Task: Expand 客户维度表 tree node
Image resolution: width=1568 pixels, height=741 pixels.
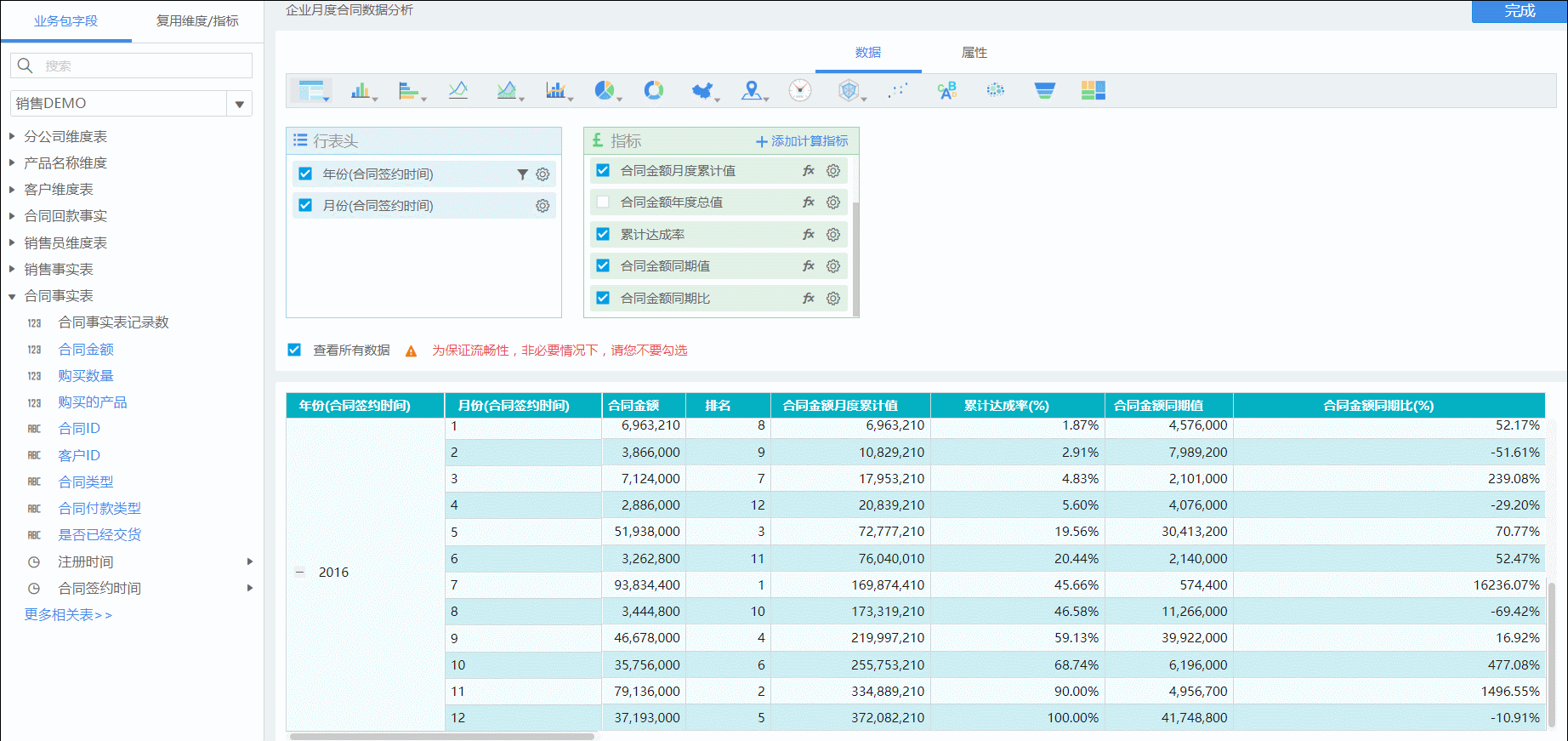Action: point(12,189)
